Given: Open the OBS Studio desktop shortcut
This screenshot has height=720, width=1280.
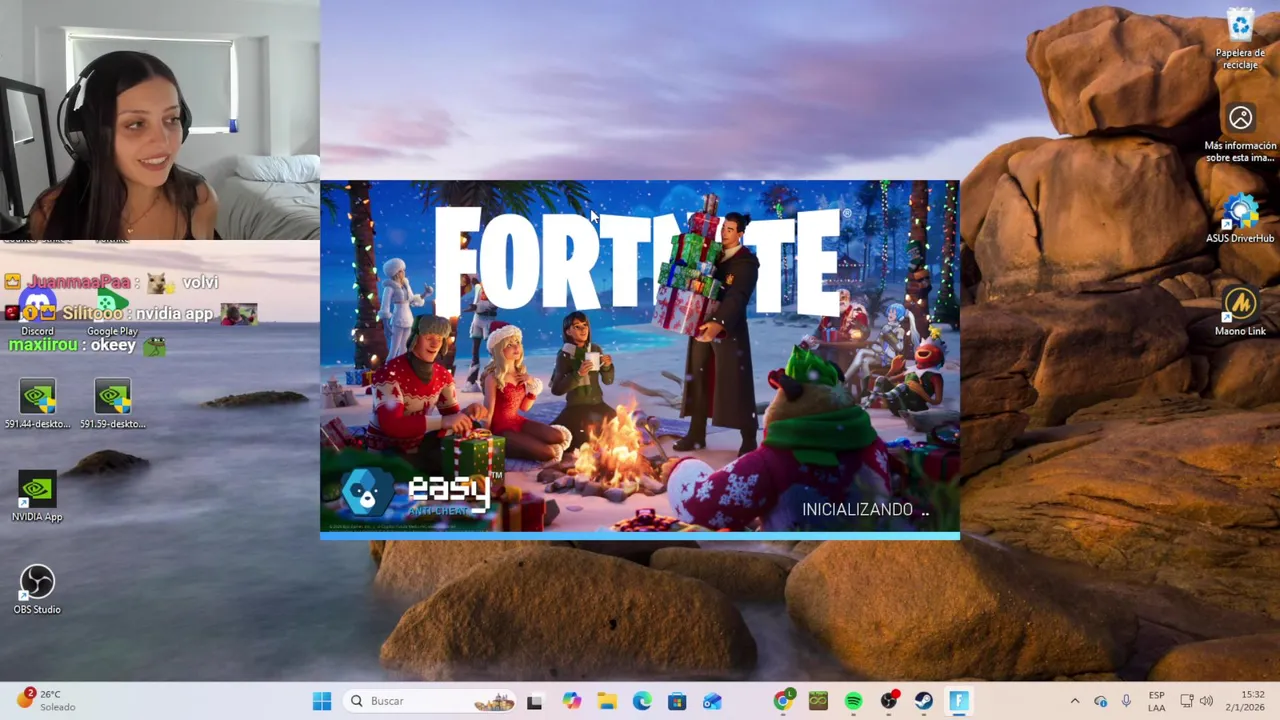Looking at the screenshot, I should (37, 589).
